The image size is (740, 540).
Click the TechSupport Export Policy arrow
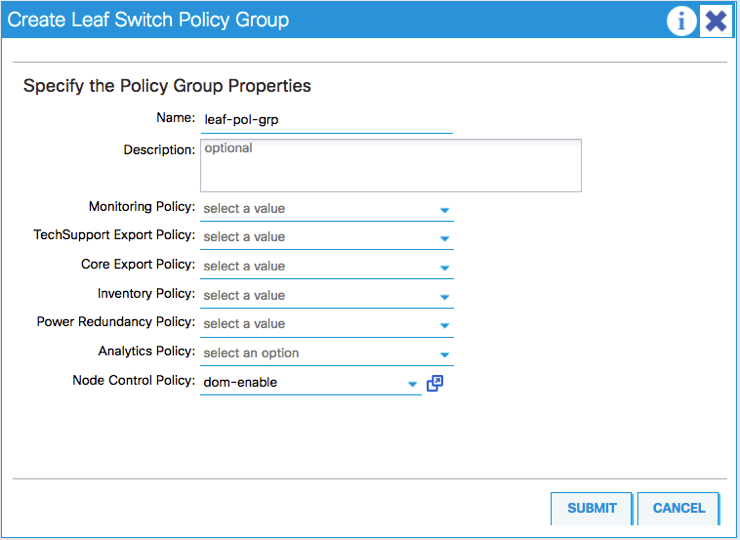445,238
